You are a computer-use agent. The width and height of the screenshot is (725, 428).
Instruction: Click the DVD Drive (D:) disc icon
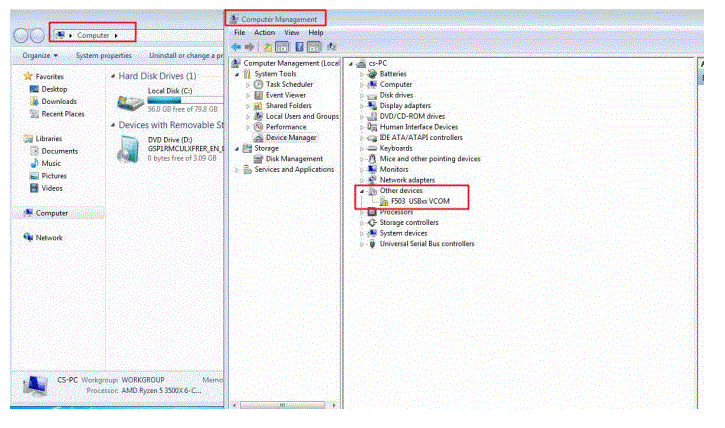coord(128,150)
